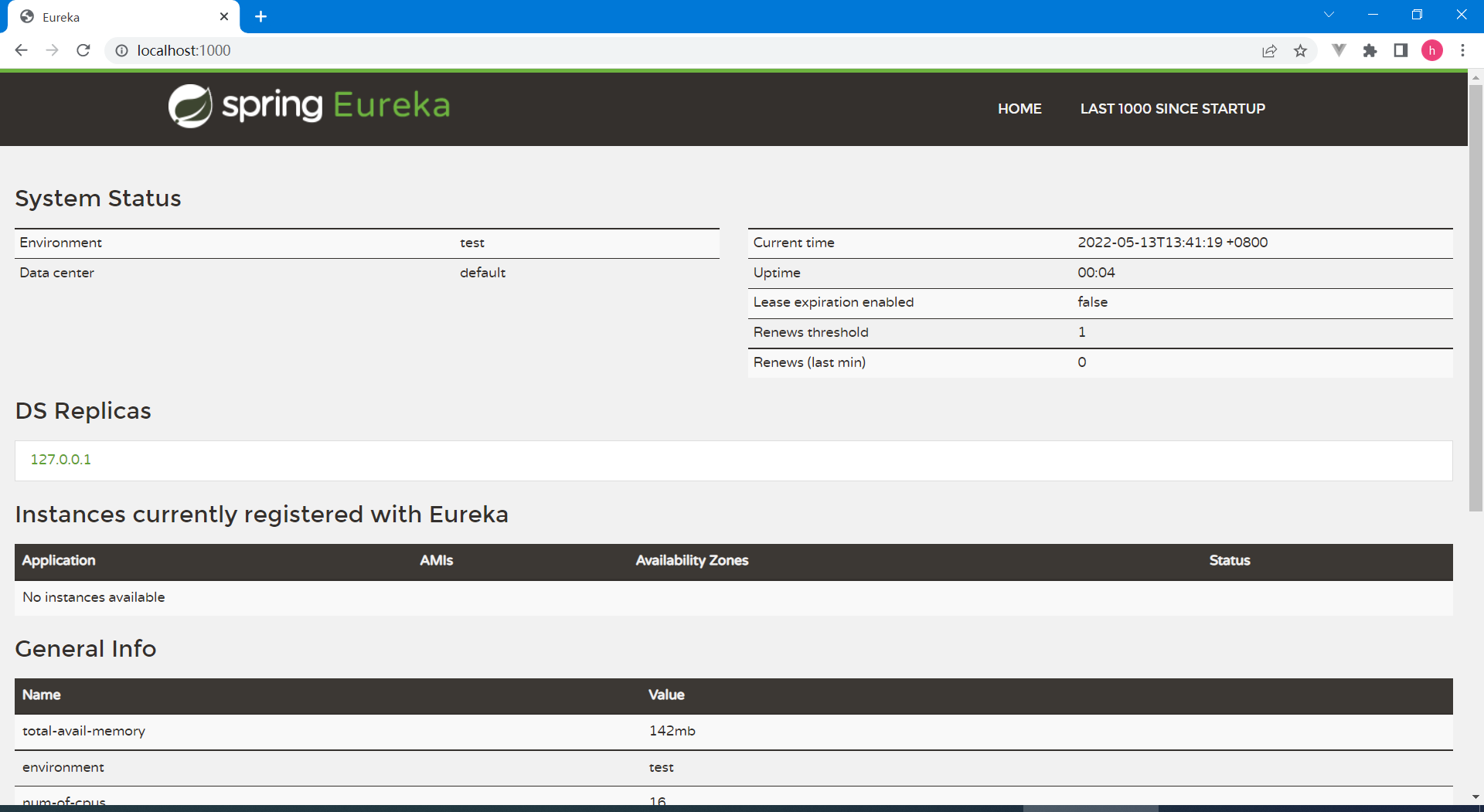Click the 'No instances available' row

733,597
